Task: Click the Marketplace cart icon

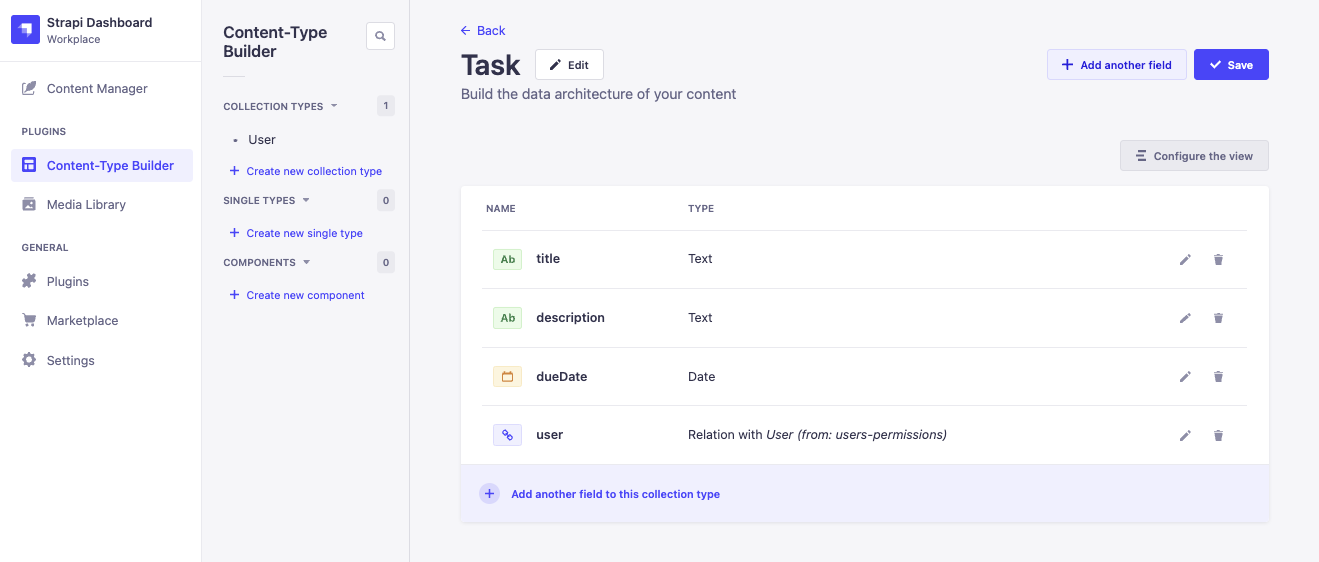Action: [29, 320]
